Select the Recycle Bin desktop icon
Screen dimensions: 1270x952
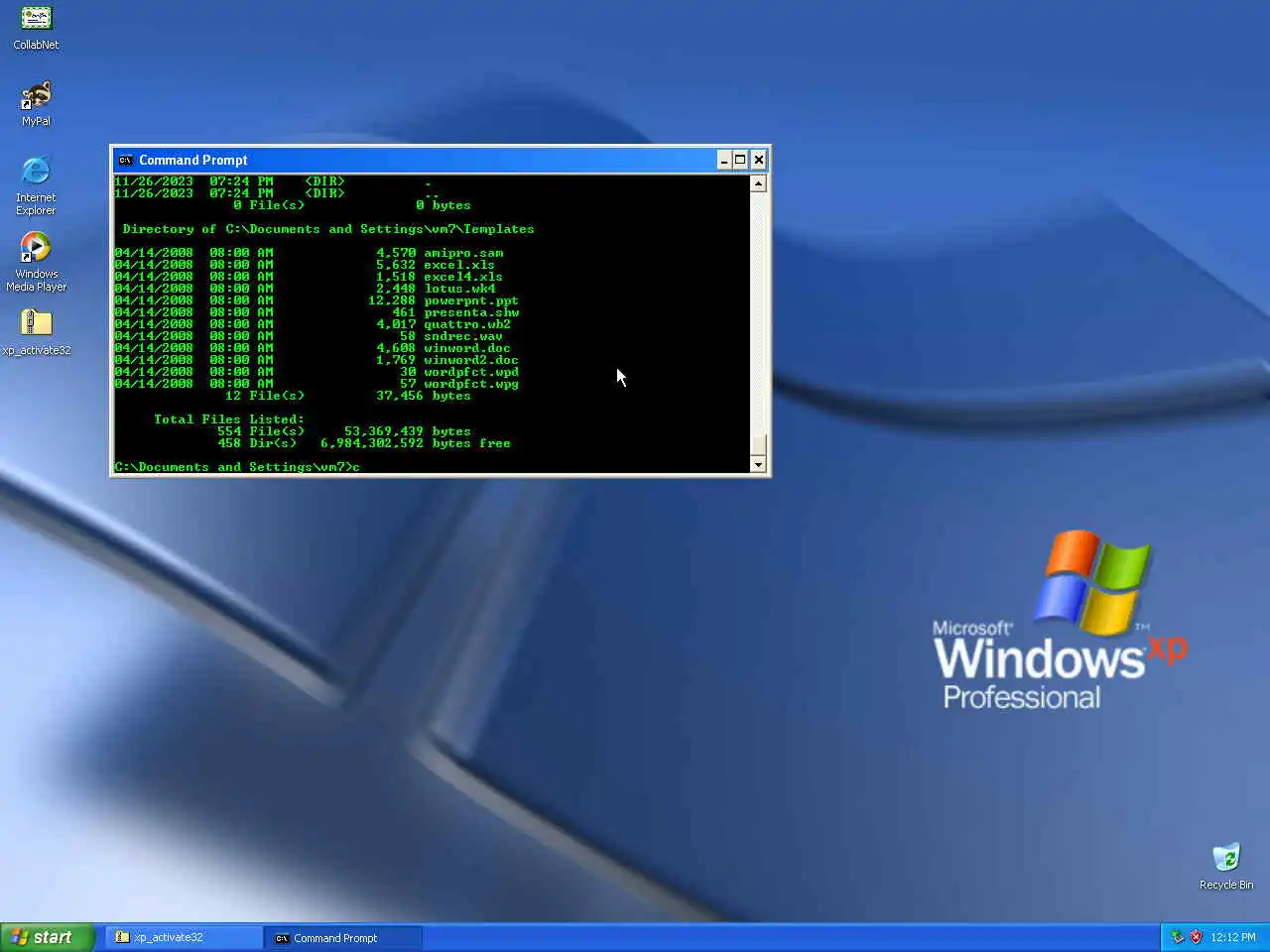pyautogui.click(x=1226, y=867)
